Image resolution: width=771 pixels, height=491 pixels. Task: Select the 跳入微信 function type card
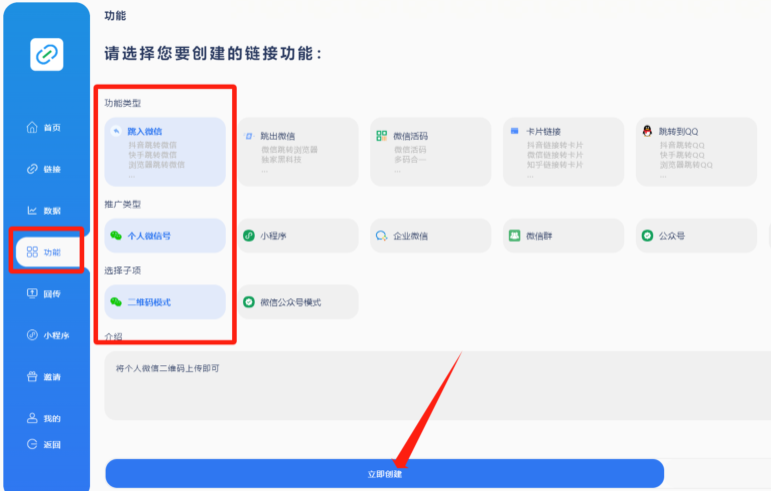pyautogui.click(x=165, y=152)
